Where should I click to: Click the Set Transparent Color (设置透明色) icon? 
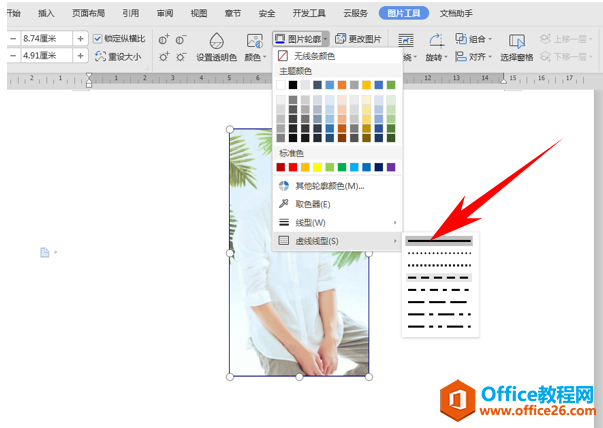click(217, 41)
